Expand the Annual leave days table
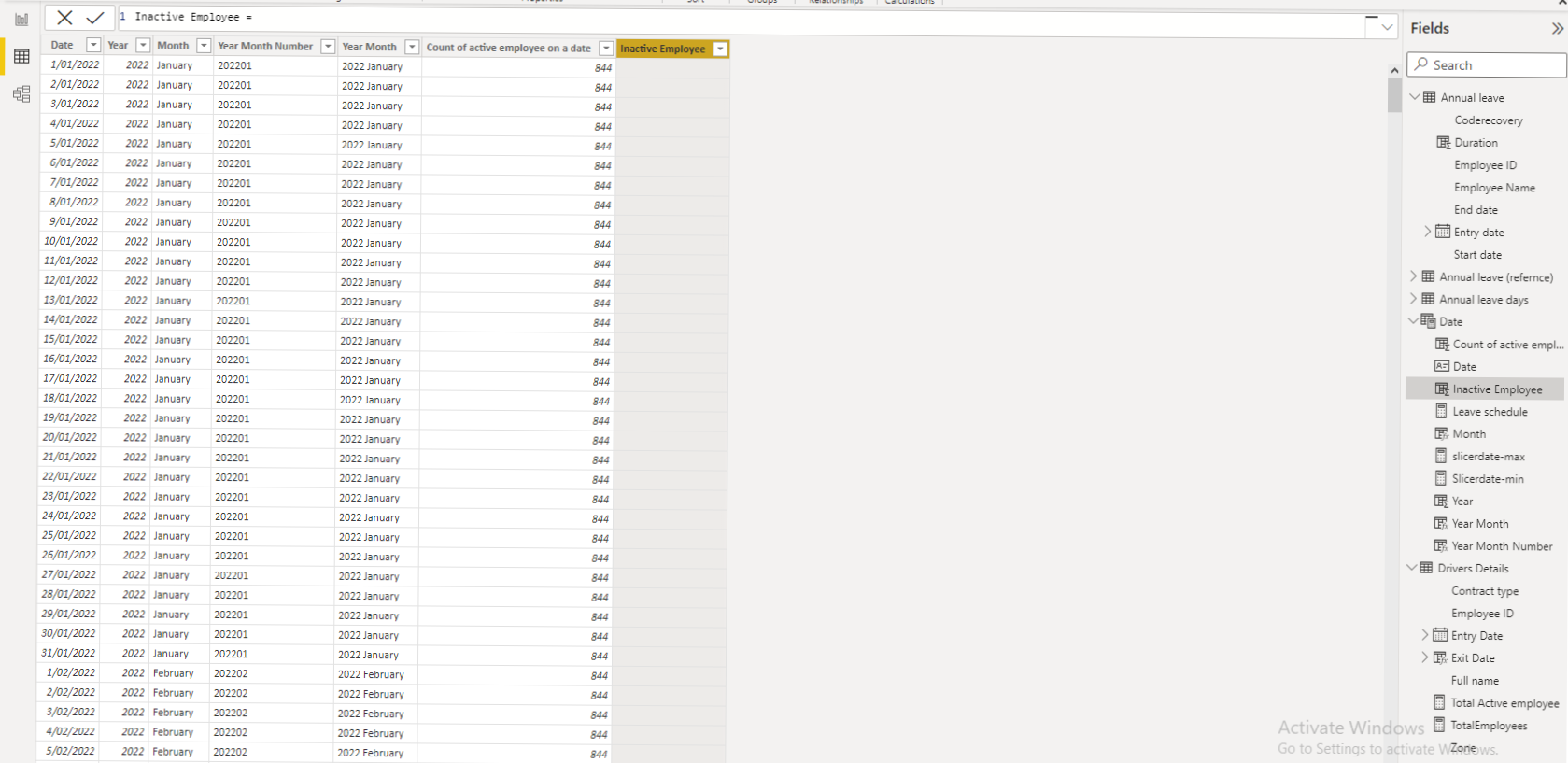 (1414, 299)
